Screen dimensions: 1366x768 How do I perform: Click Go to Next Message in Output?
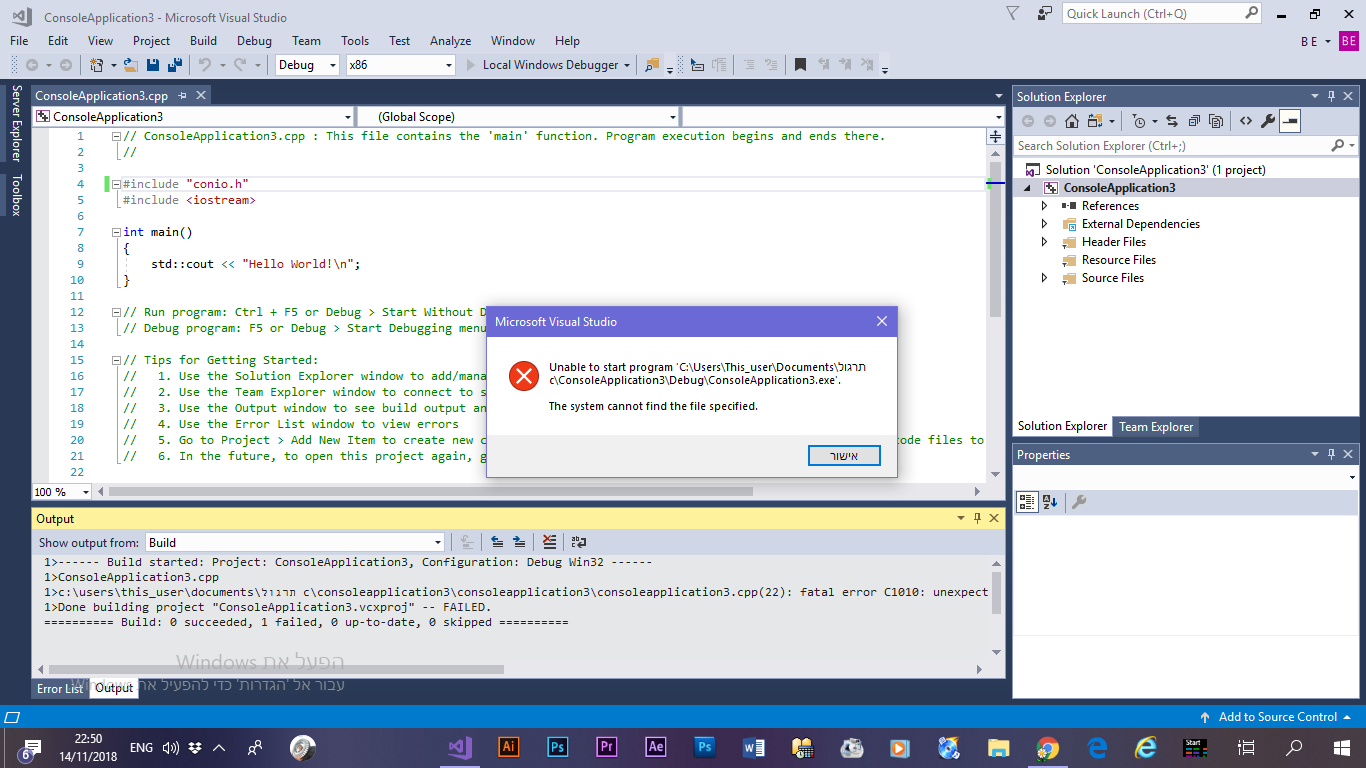click(x=519, y=542)
